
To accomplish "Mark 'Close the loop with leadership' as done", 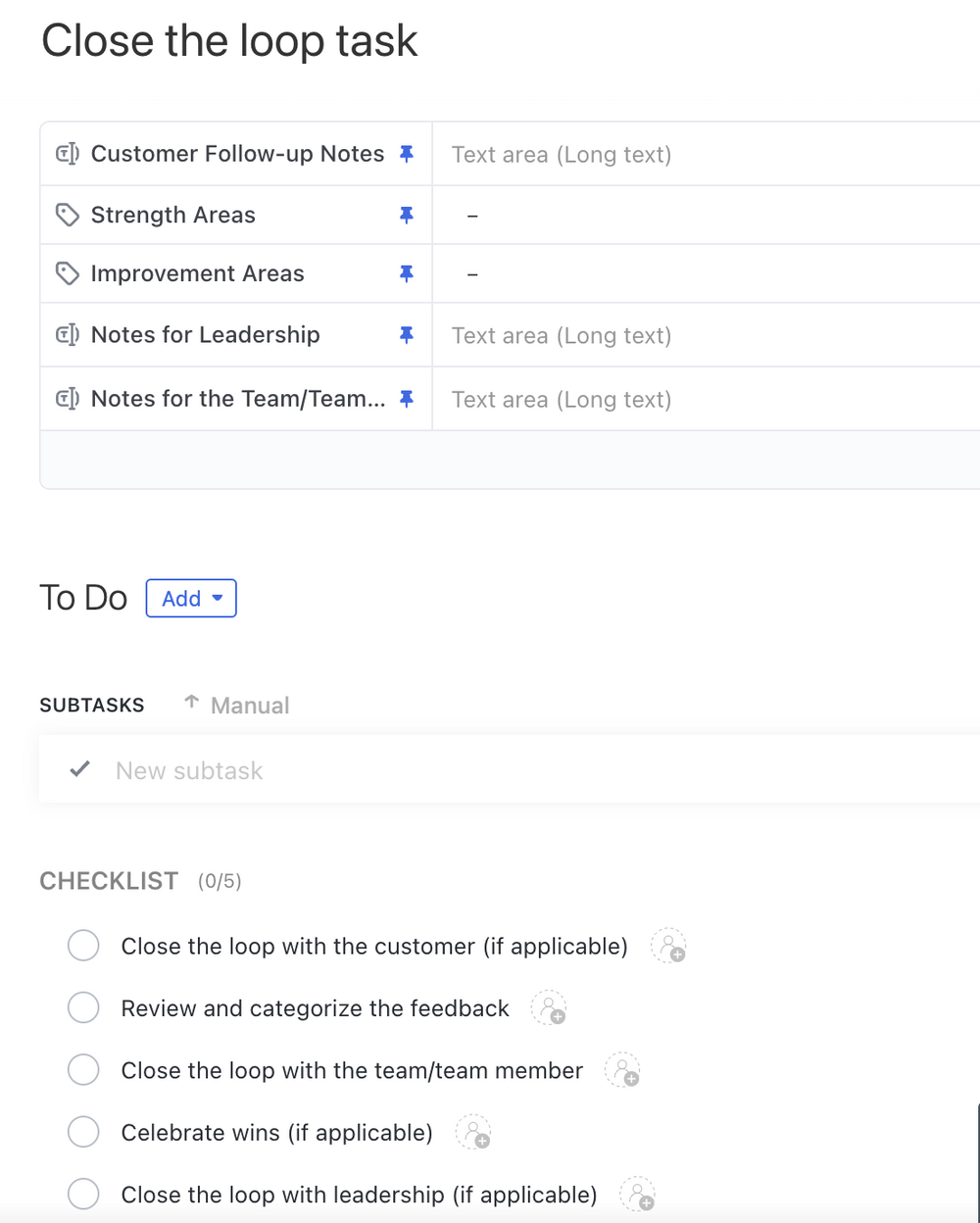I will tap(83, 1194).
